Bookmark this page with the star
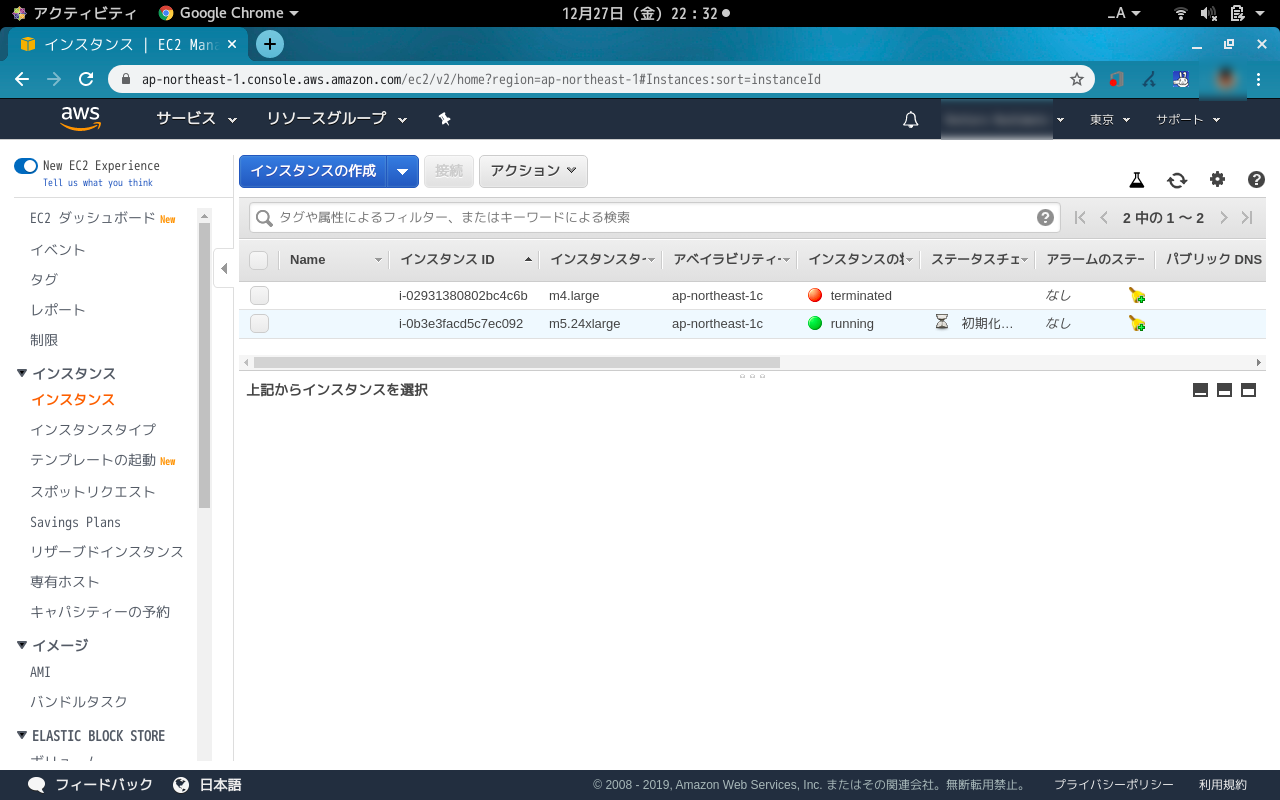This screenshot has width=1280, height=800. tap(1077, 79)
